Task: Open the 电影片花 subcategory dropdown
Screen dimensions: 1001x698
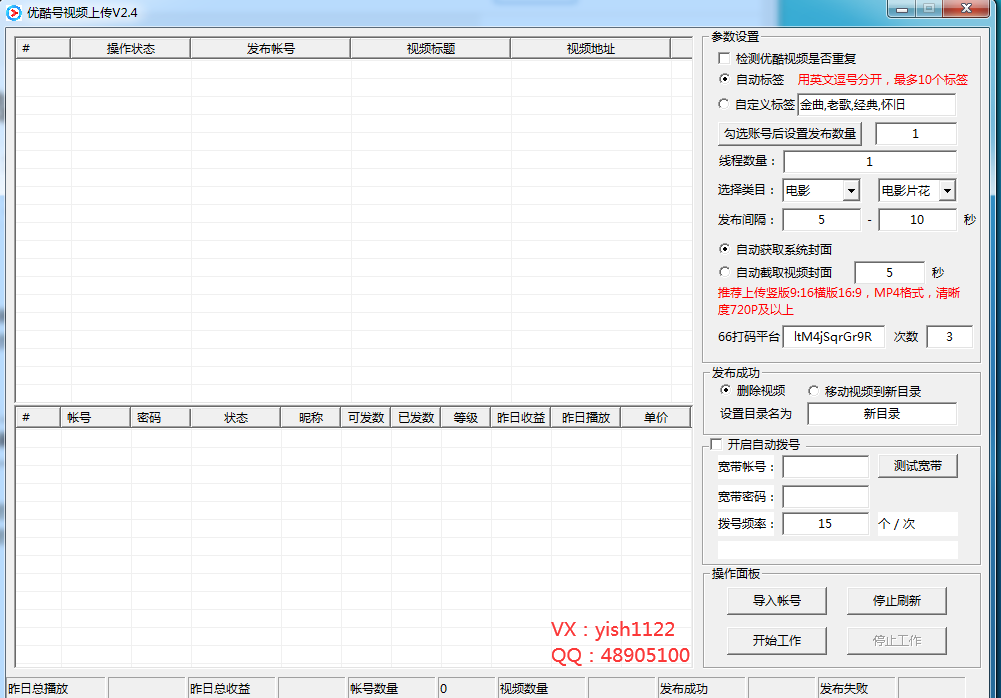Action: click(917, 190)
